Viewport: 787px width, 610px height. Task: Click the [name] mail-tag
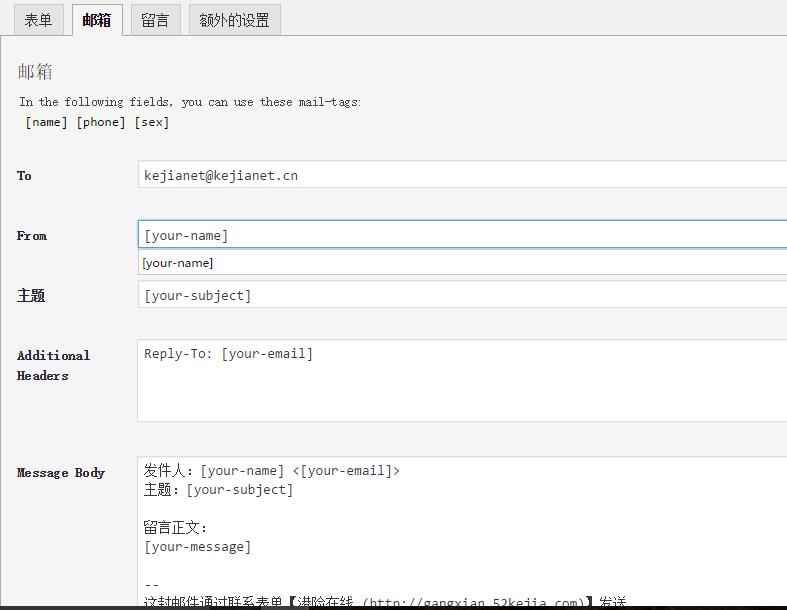(47, 122)
